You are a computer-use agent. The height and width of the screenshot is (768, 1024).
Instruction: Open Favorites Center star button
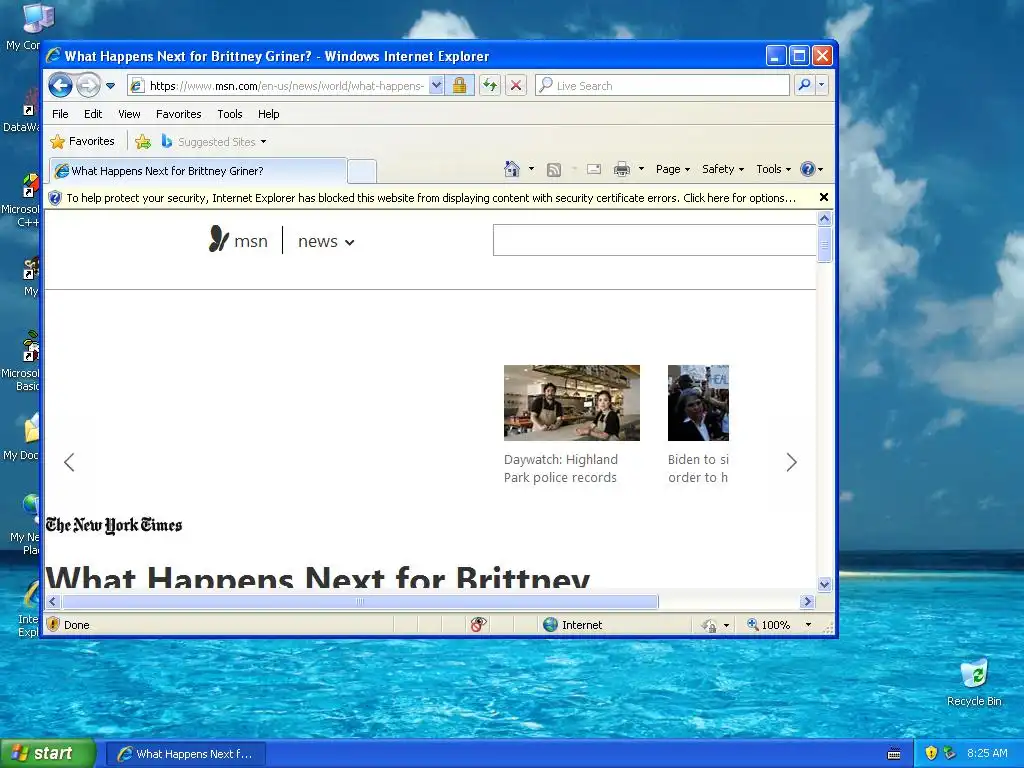(x=82, y=141)
